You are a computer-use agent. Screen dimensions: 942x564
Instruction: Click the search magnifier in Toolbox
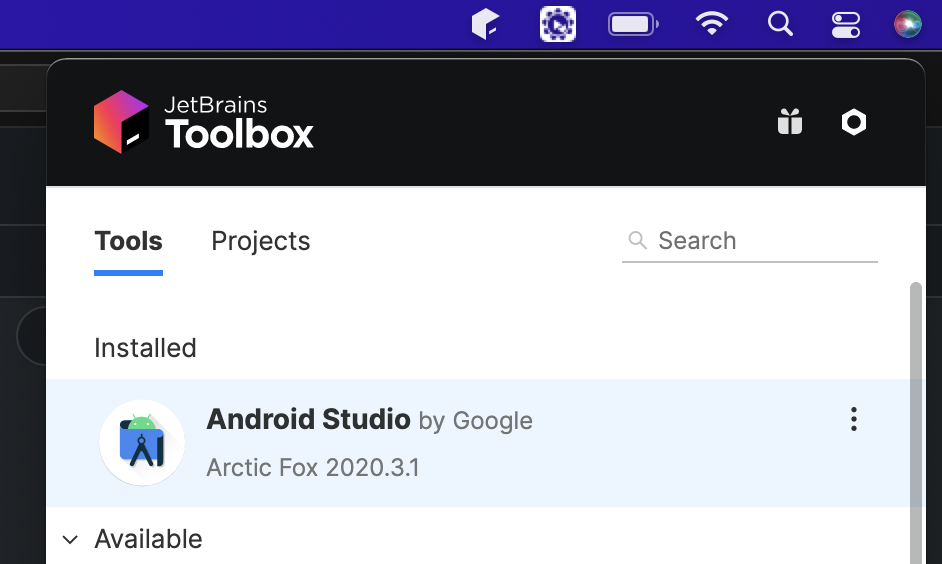click(x=637, y=240)
